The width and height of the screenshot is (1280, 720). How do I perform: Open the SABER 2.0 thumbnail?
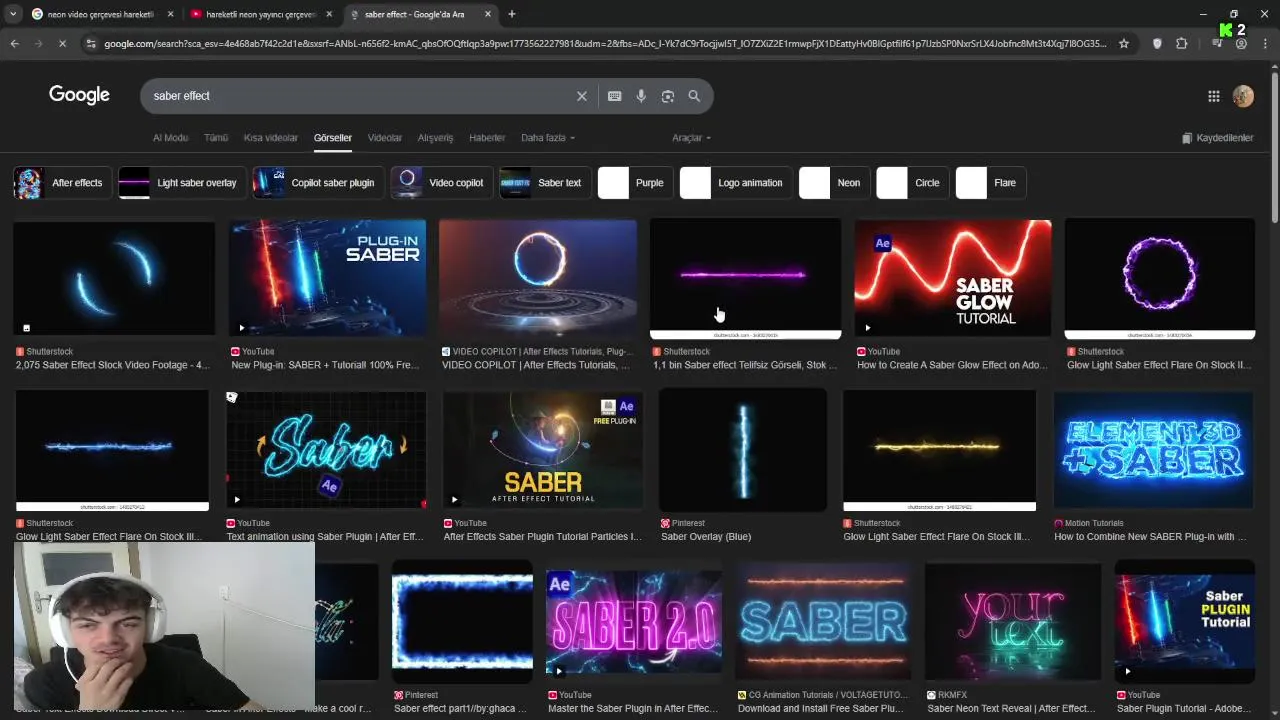634,622
